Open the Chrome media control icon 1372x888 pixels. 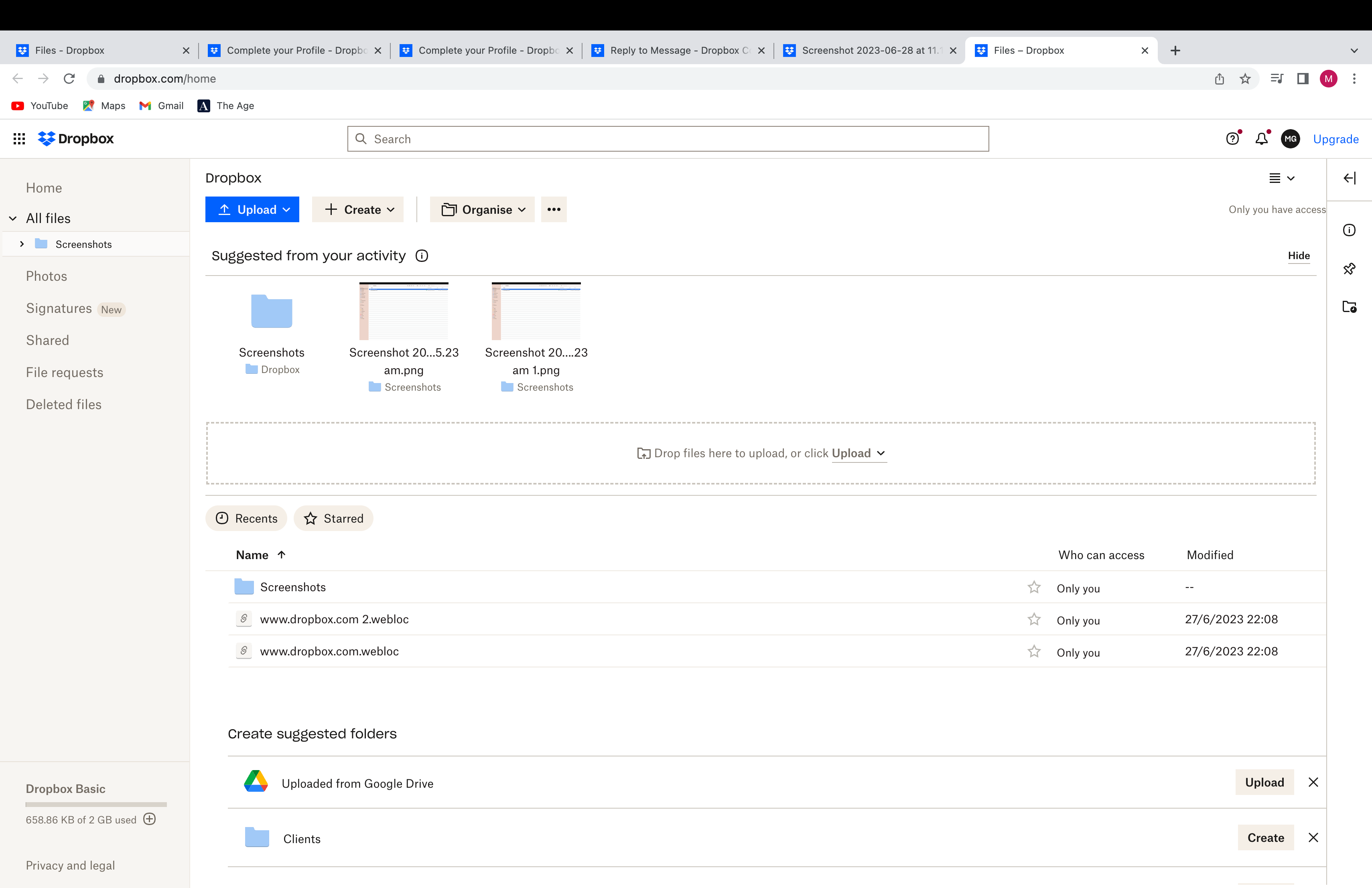tap(1277, 79)
